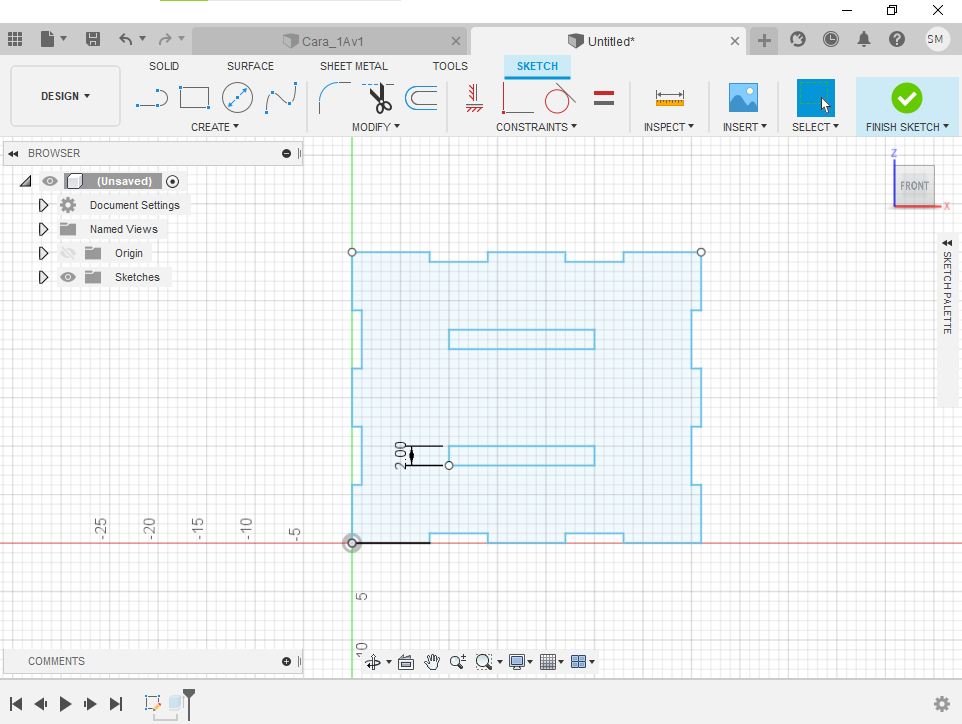Click the Undo arrow
This screenshot has height=724, width=962.
[x=126, y=39]
